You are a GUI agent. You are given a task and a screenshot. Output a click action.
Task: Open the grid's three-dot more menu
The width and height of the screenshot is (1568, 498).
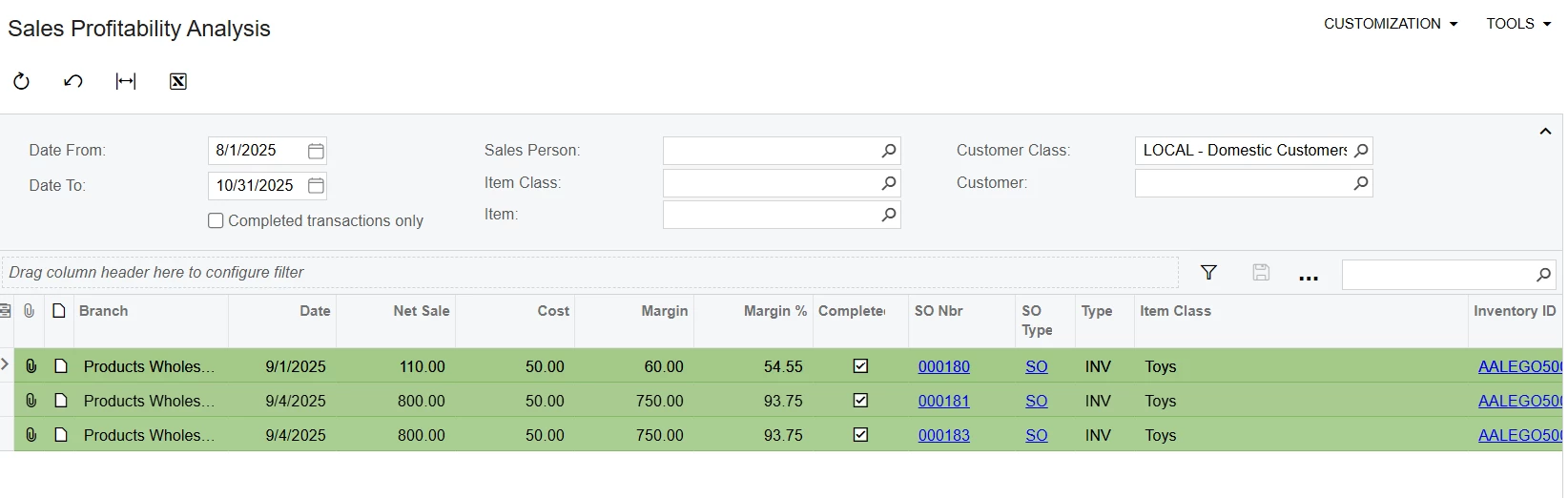1309,278
